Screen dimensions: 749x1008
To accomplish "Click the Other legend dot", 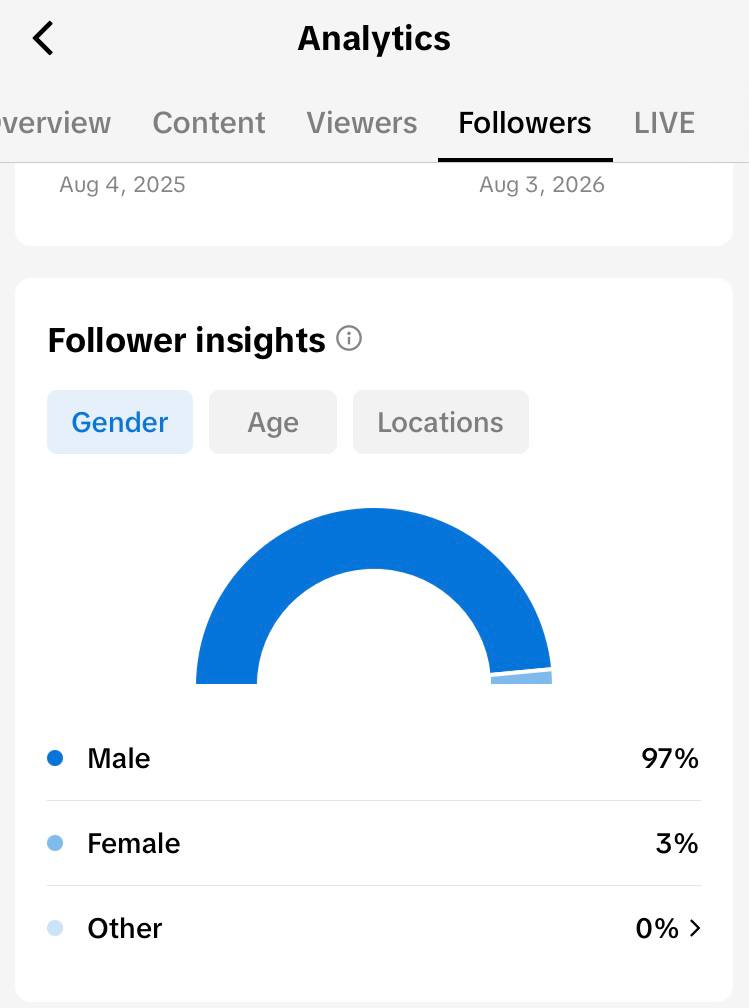I will click(x=55, y=928).
